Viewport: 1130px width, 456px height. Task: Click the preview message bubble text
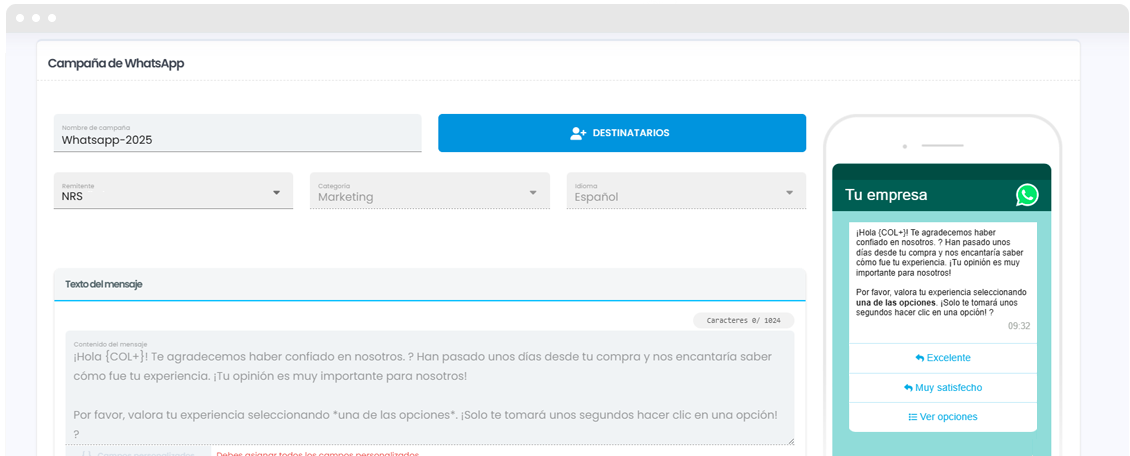point(940,272)
